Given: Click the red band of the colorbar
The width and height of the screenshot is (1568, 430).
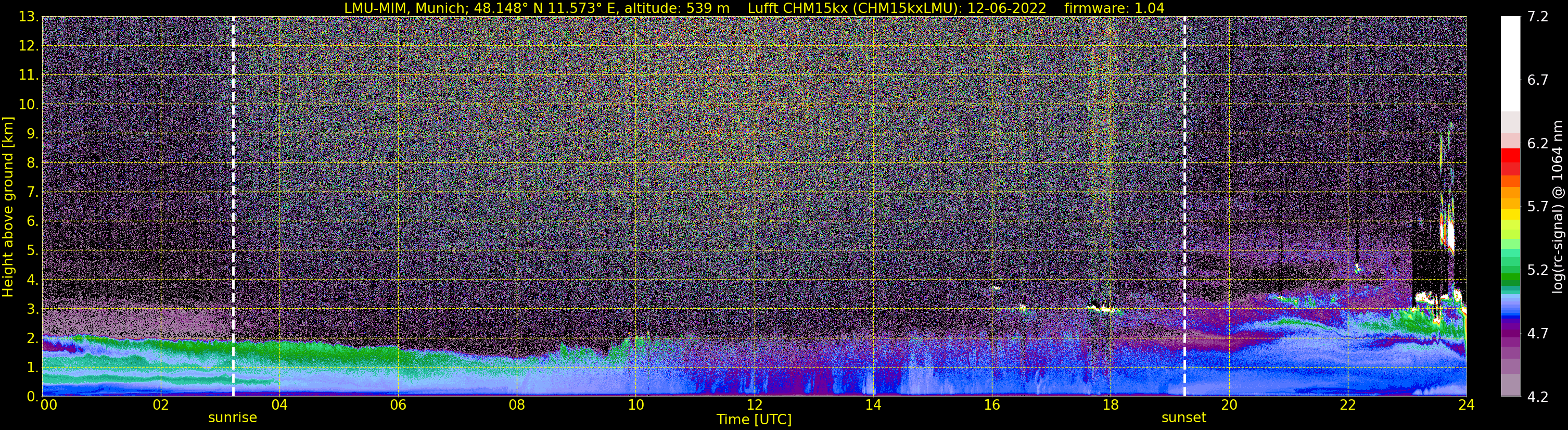Looking at the screenshot, I should (x=1510, y=161).
